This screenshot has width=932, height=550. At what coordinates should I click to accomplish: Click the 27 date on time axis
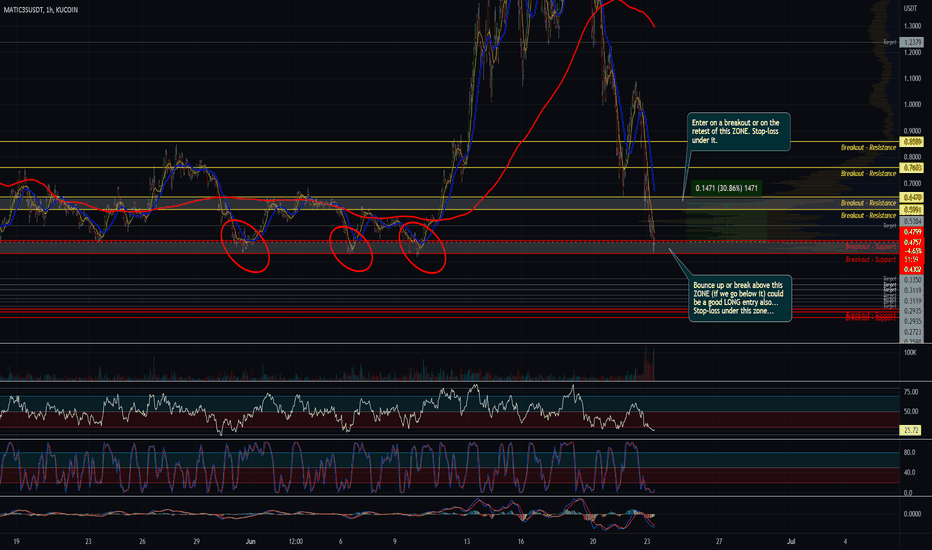coord(719,542)
